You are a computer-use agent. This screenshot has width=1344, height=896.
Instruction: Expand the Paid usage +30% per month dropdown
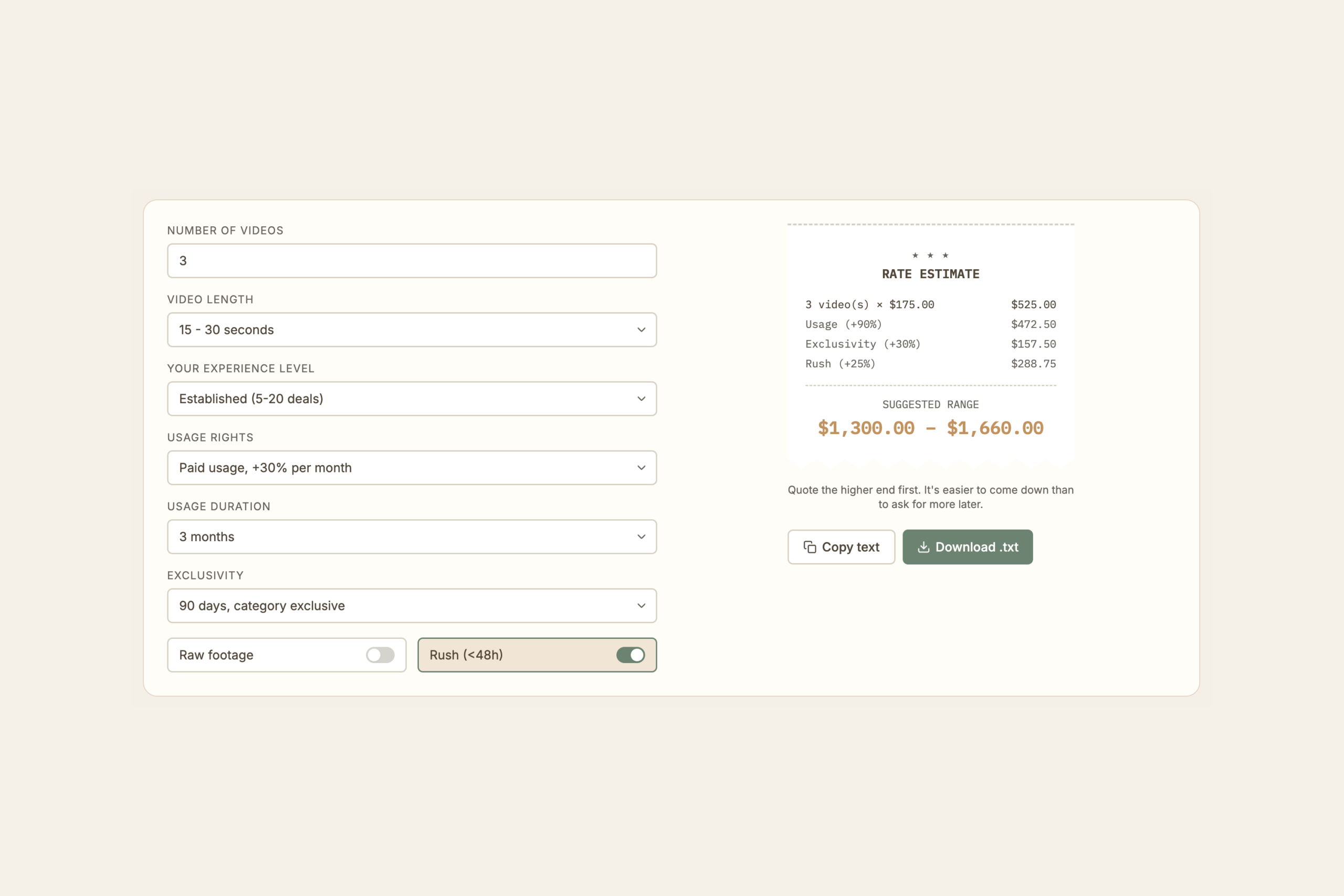coord(412,468)
